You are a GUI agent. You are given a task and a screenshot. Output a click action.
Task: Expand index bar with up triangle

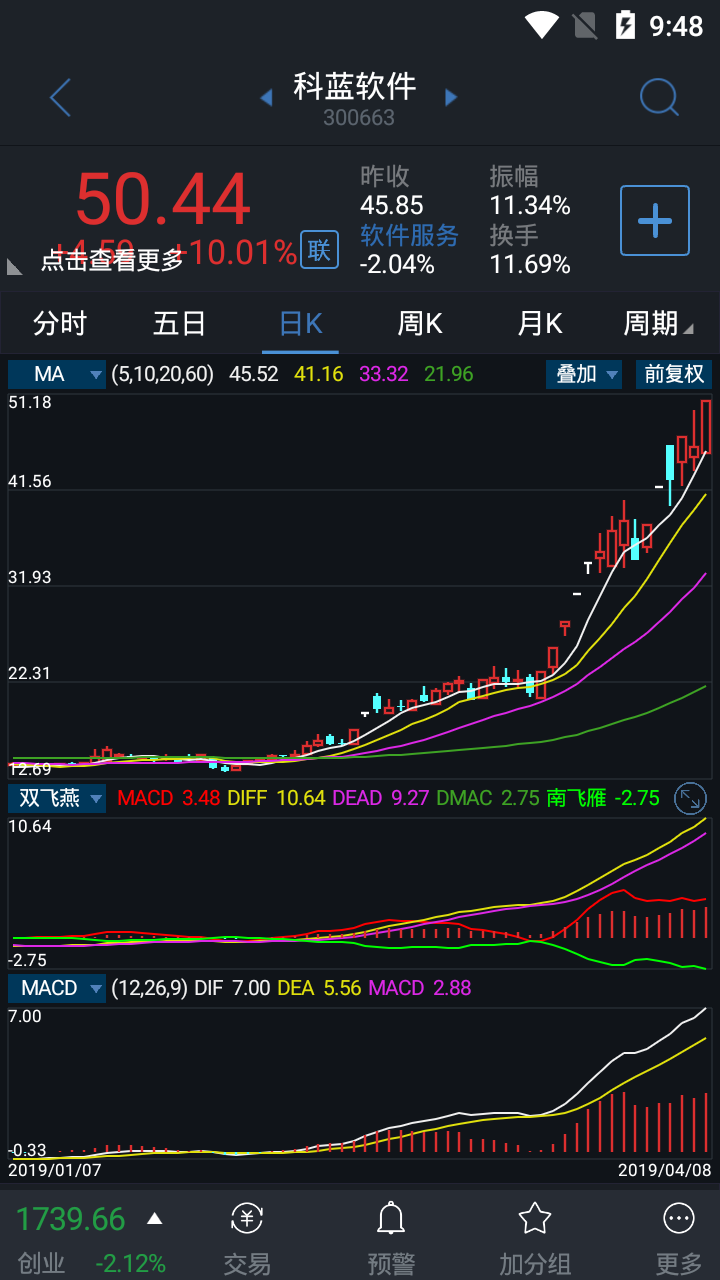coord(154,1219)
